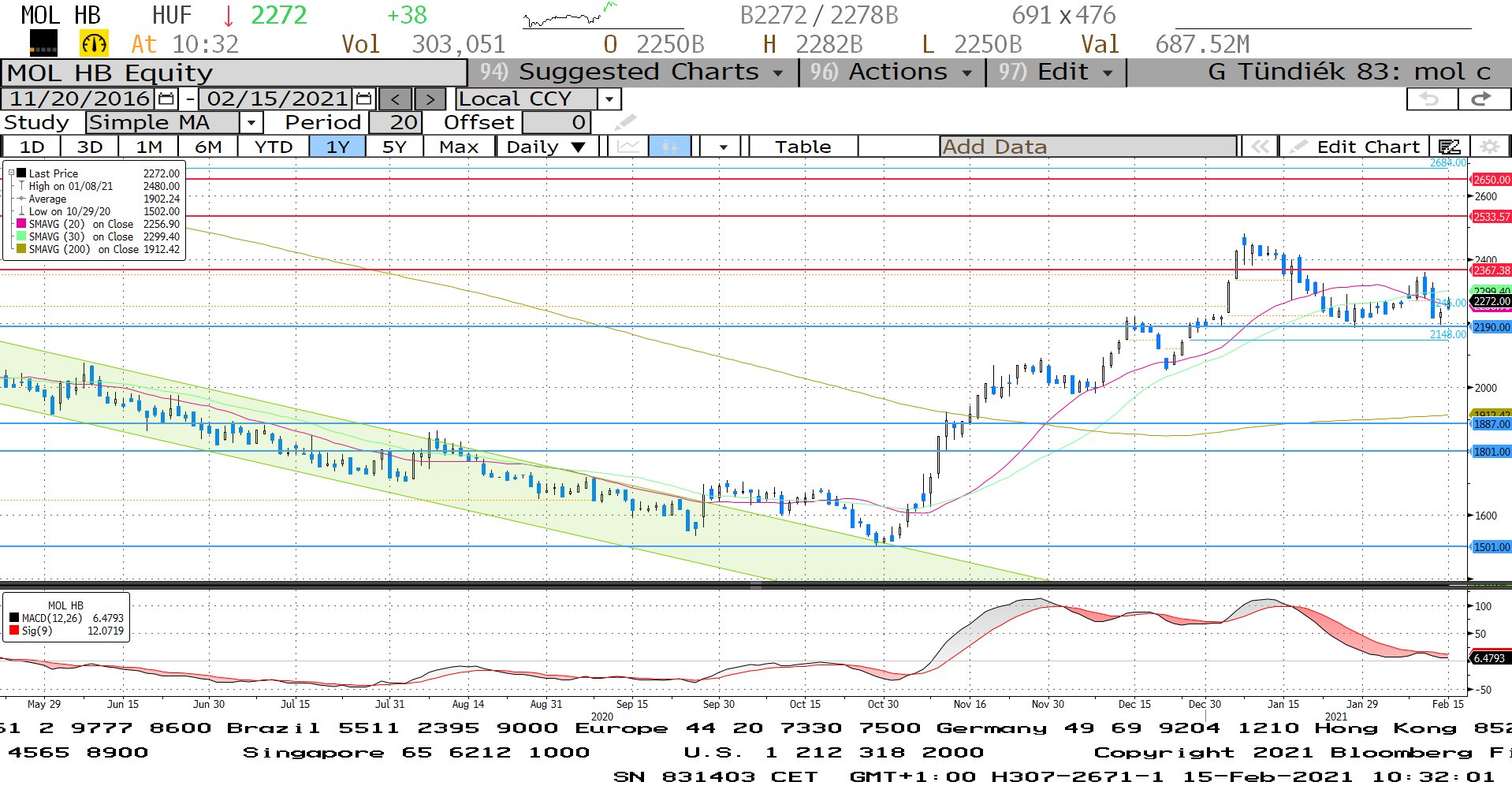This screenshot has height=808, width=1512.
Task: Select 1M time range tab
Action: point(149,147)
